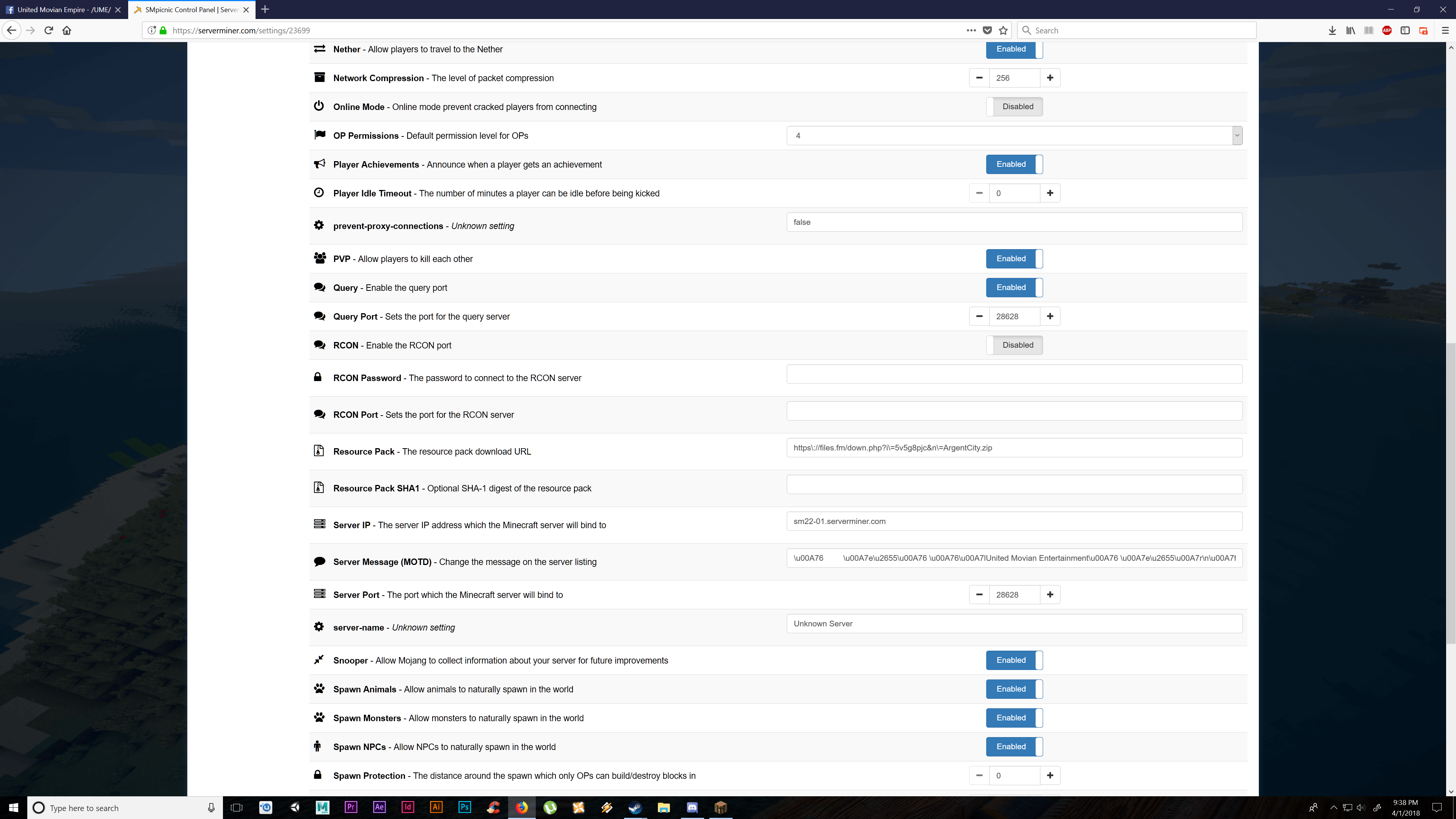Toggle the RCON Disabled switch
This screenshot has height=819, width=1456.
1014,345
